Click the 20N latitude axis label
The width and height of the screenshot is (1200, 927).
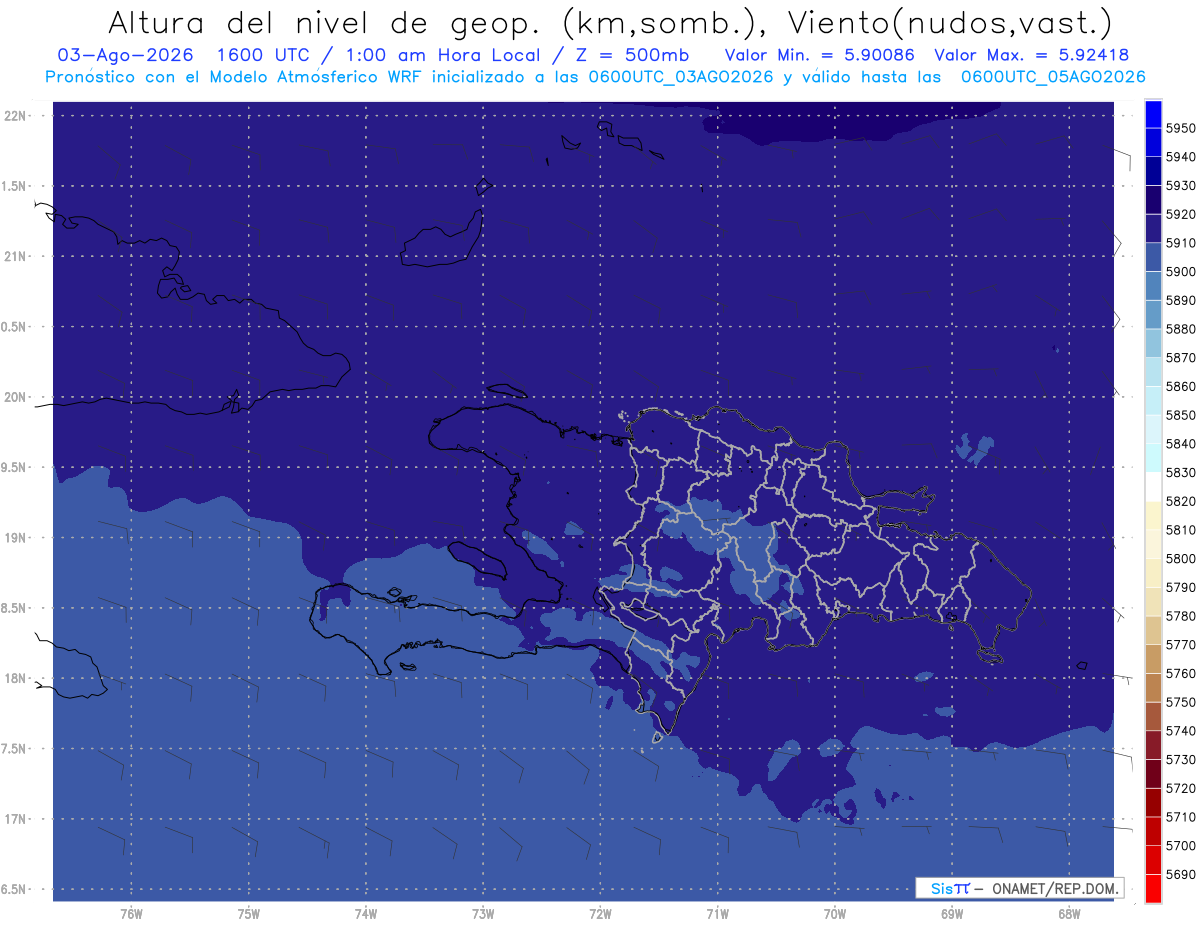tap(17, 397)
